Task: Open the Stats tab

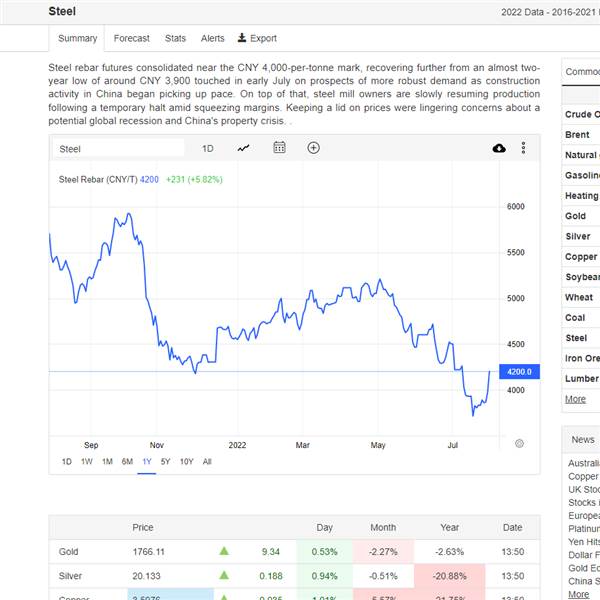Action: [x=175, y=38]
